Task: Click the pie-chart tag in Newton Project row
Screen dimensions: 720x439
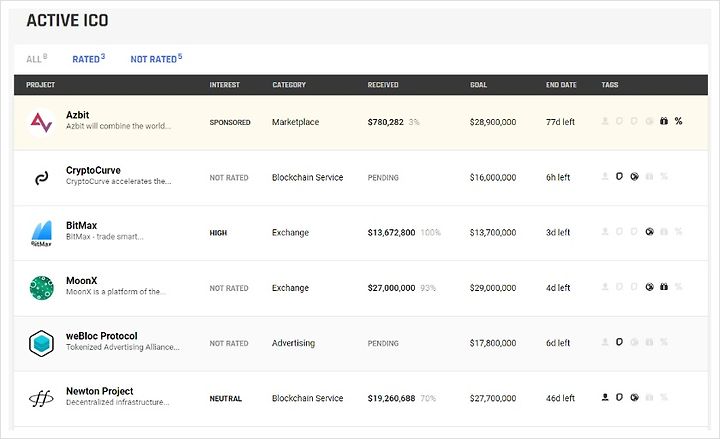Action: [x=634, y=397]
